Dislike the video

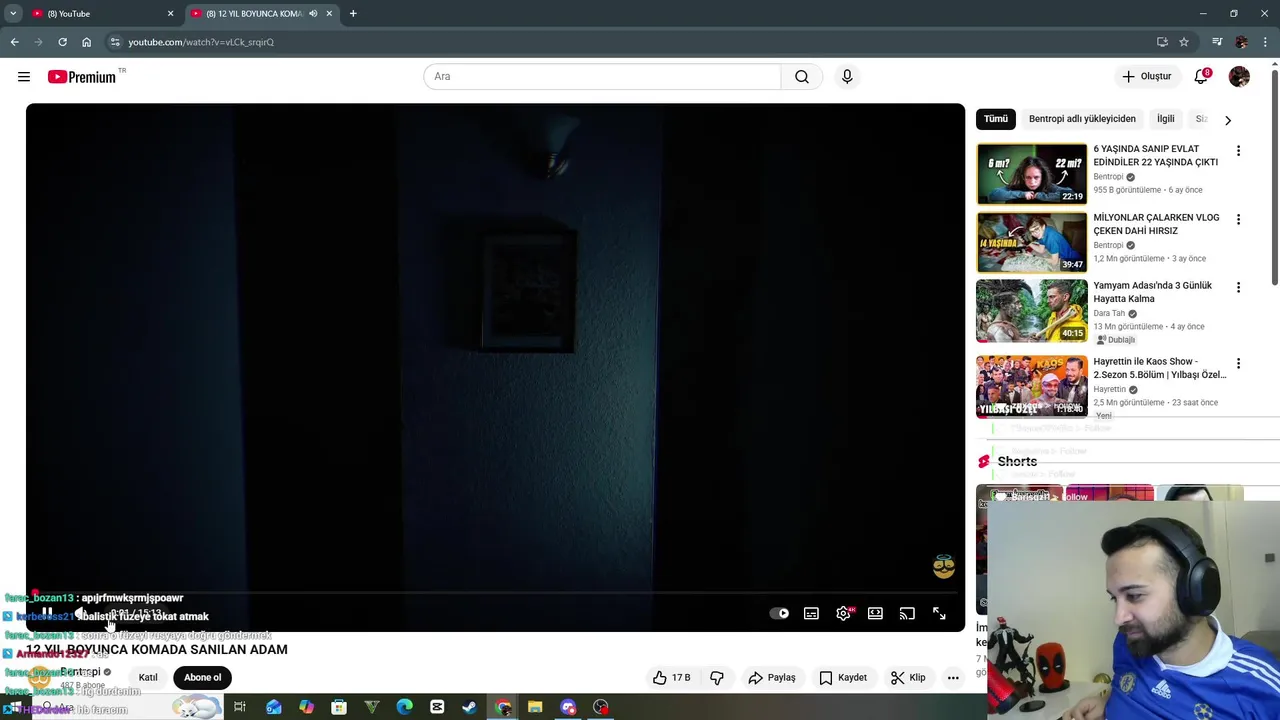click(x=717, y=678)
